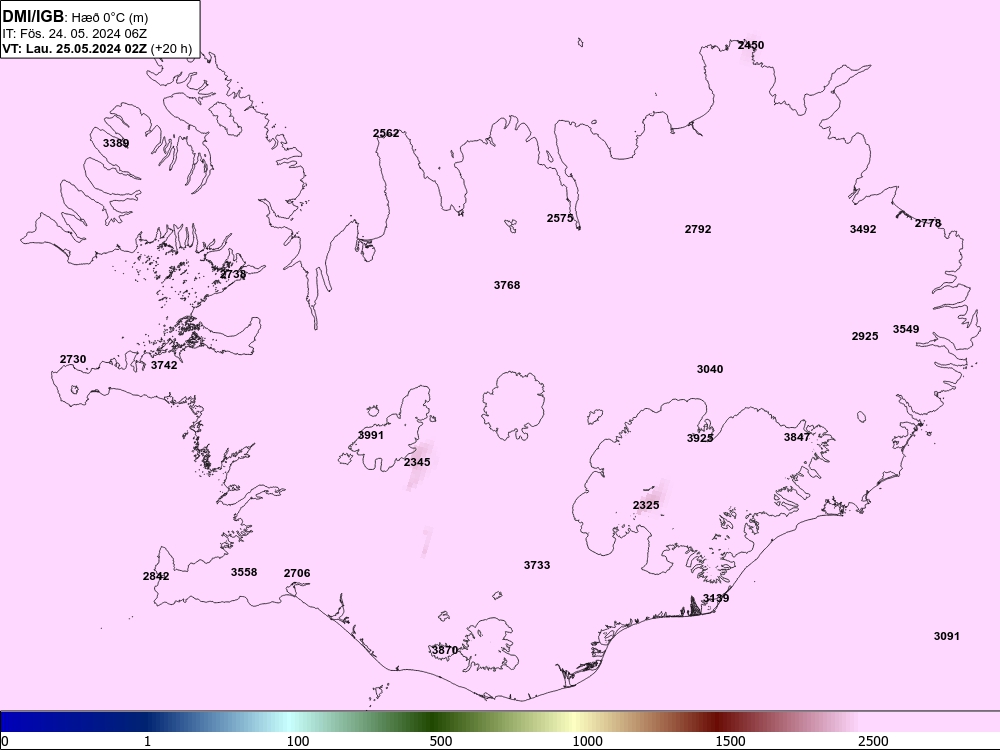Select the 3733 height label
1000x750 pixels.
click(x=537, y=564)
